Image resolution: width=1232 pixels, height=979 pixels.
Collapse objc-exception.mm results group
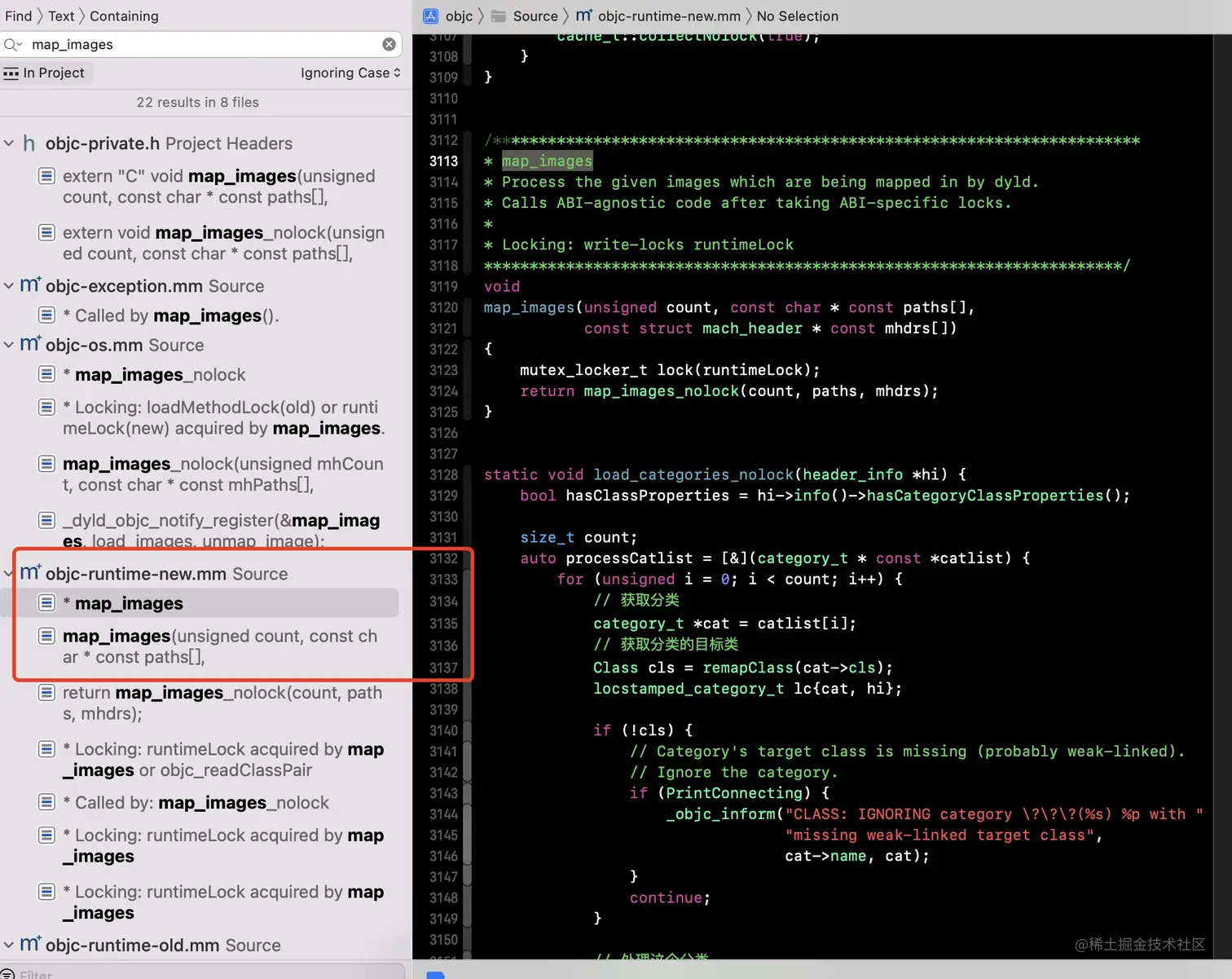[9, 286]
